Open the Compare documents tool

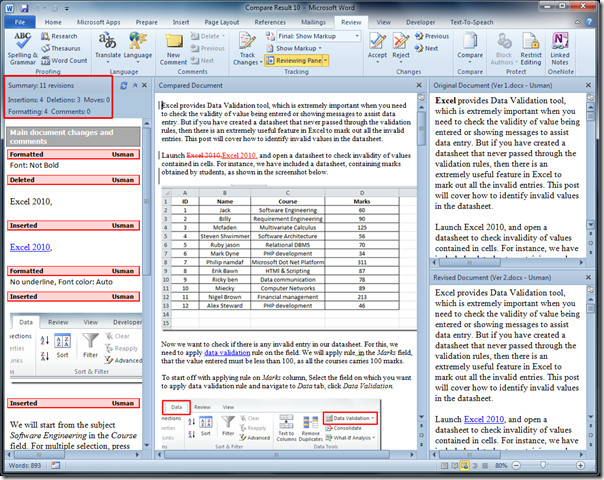470,47
